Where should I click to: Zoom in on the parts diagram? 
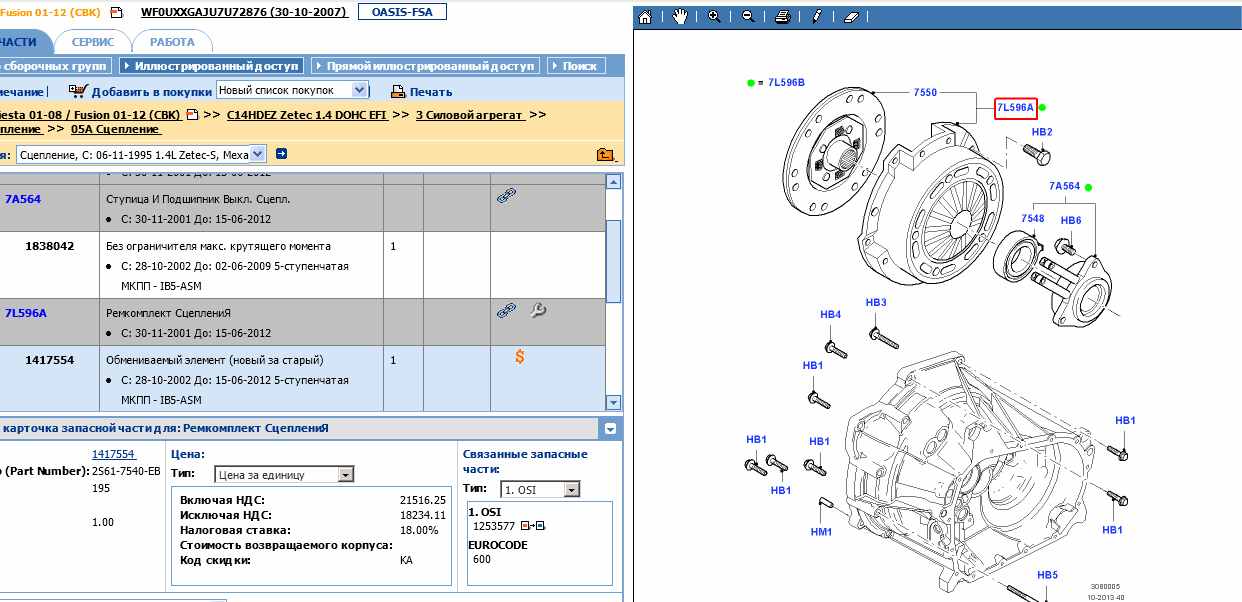pyautogui.click(x=714, y=17)
